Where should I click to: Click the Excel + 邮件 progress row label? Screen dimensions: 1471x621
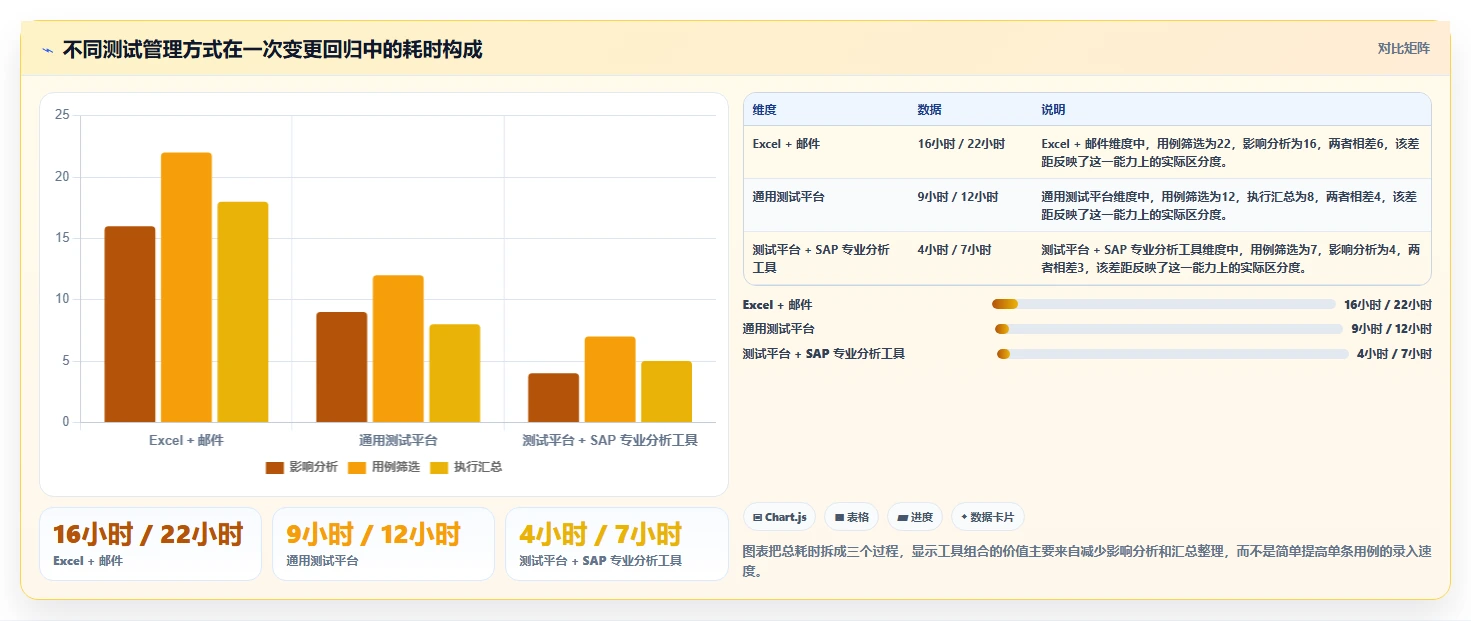tap(777, 305)
